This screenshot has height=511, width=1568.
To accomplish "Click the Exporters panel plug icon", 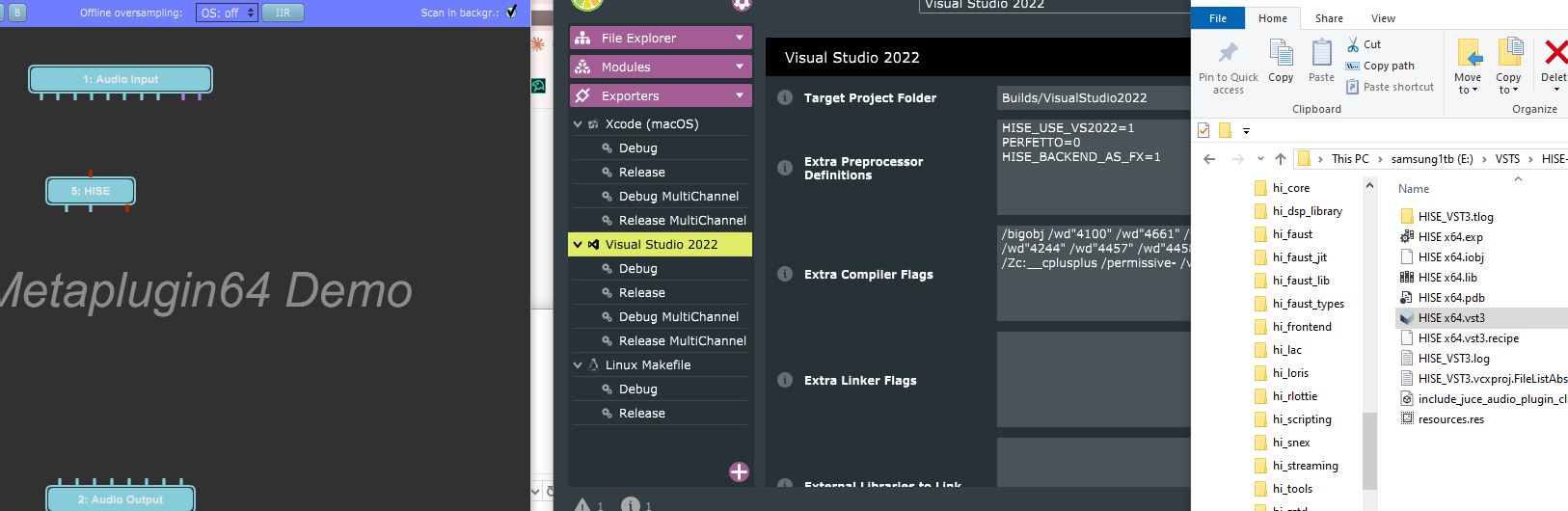I will coord(581,95).
